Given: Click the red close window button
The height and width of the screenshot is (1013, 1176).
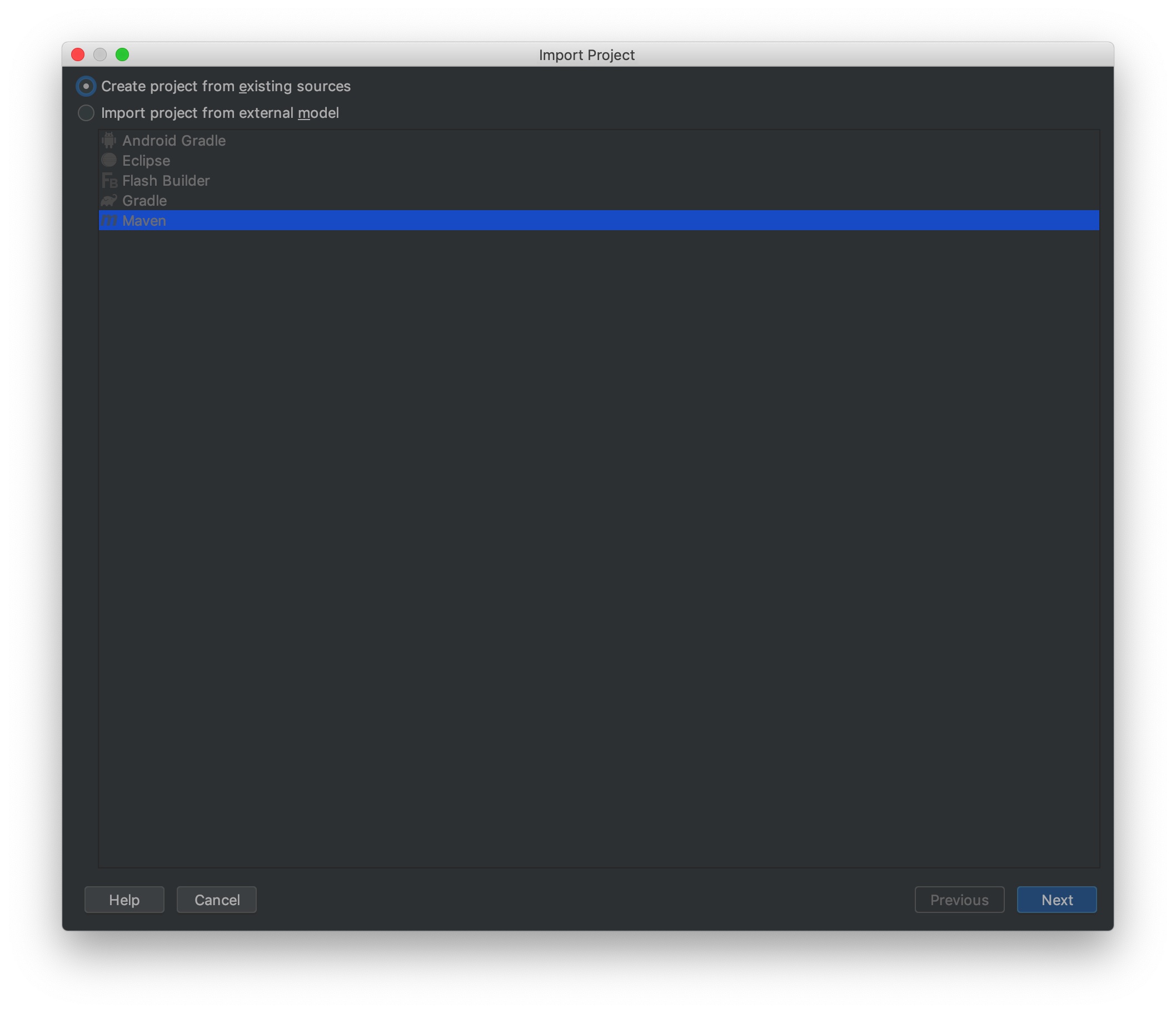Looking at the screenshot, I should 78,54.
